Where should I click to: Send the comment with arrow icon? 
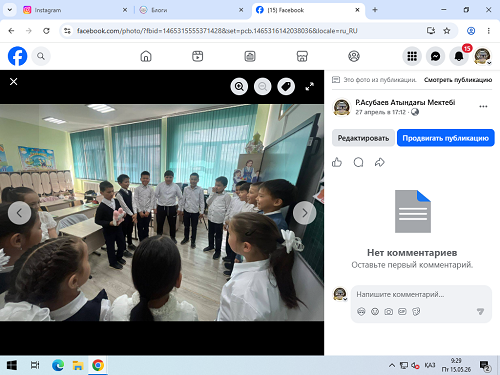pos(480,312)
